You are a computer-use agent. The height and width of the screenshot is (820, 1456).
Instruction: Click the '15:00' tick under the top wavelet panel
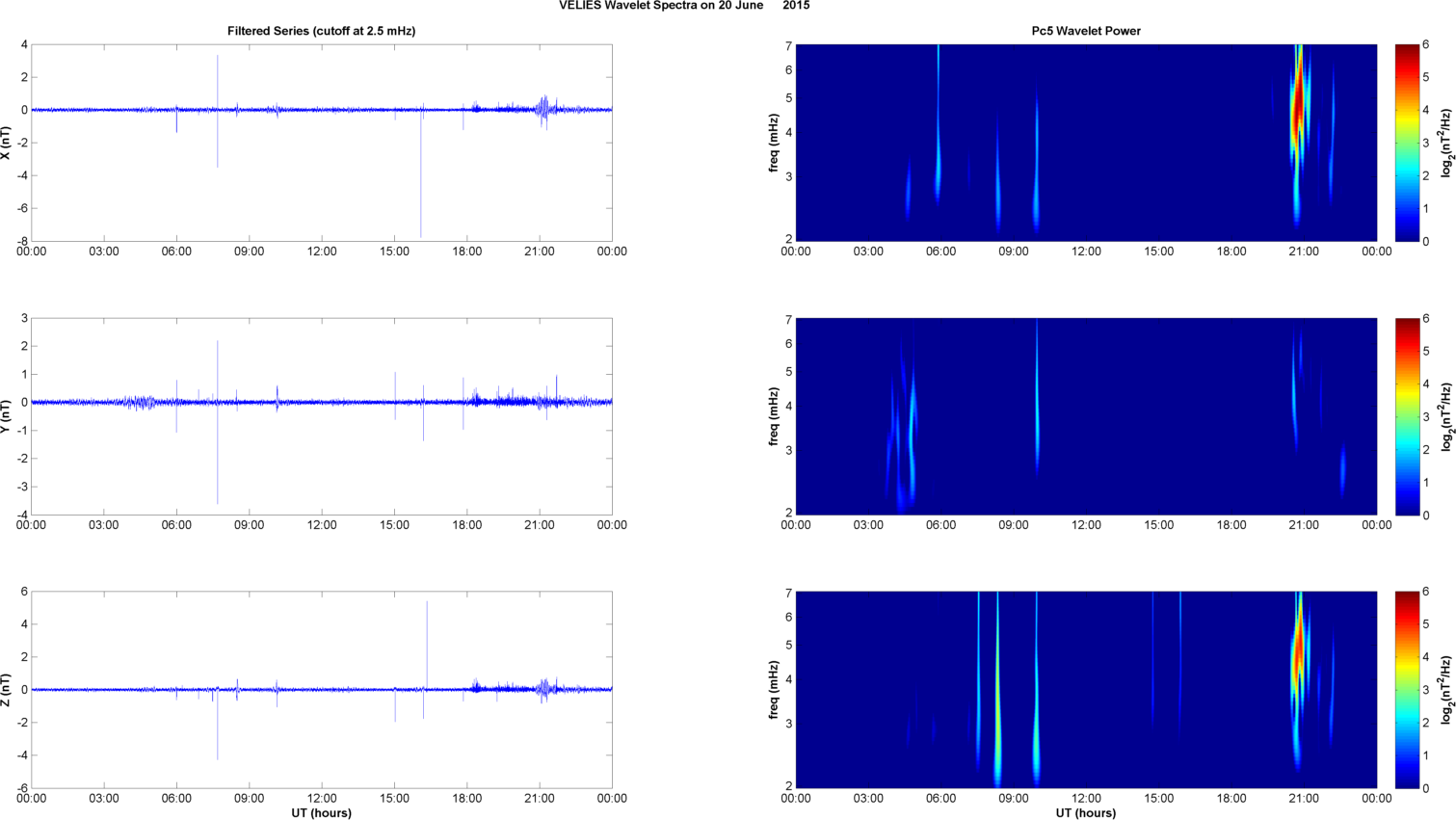pos(1159,251)
